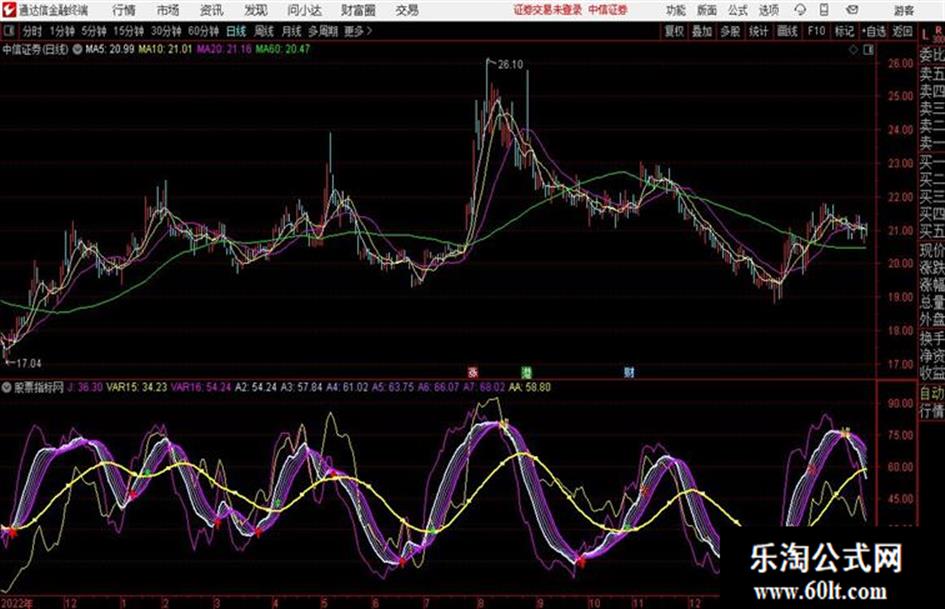Open the 问小达 menu
Image resolution: width=945 pixels, height=609 pixels.
pyautogui.click(x=304, y=10)
